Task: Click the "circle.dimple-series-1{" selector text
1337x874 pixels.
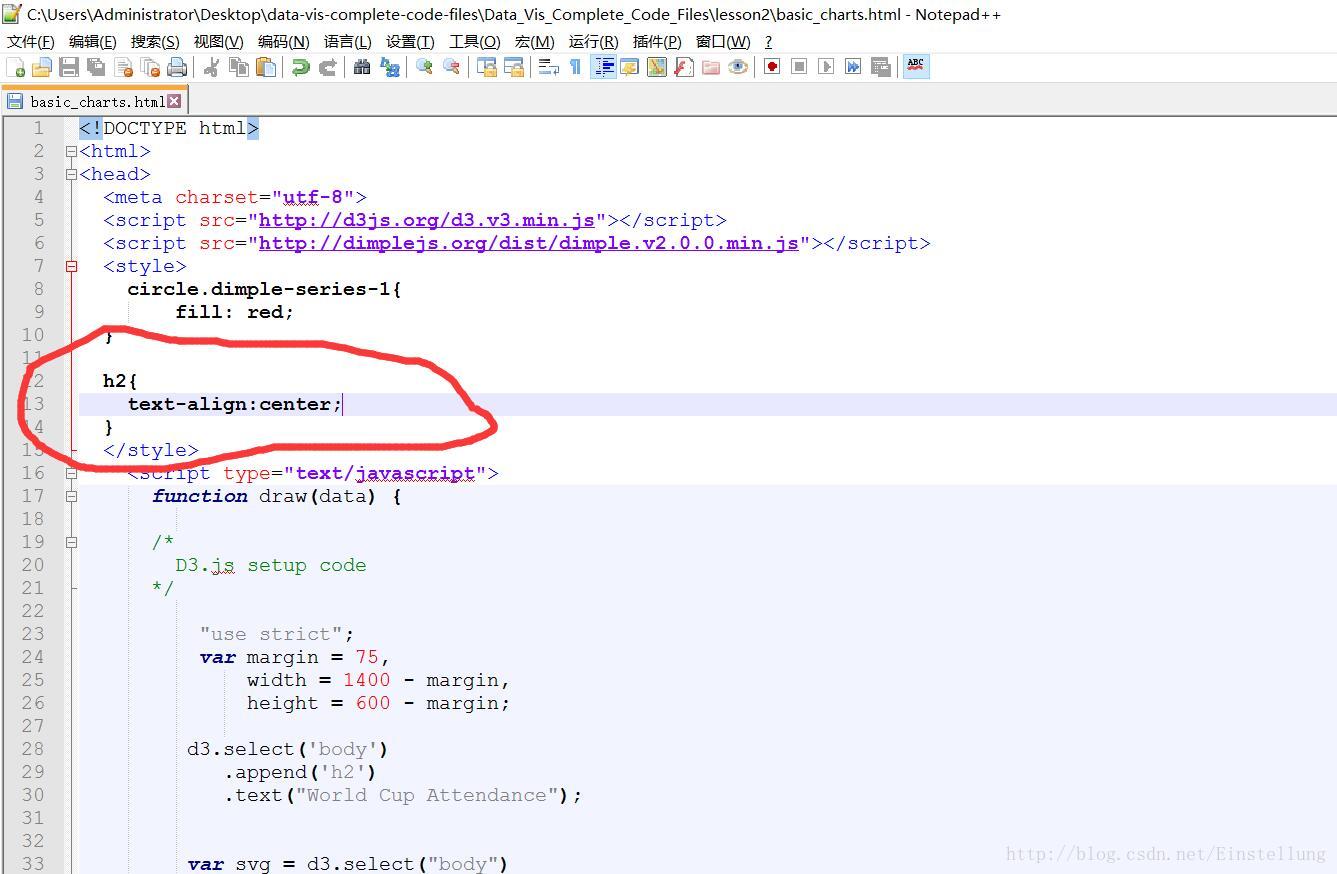Action: (x=264, y=289)
